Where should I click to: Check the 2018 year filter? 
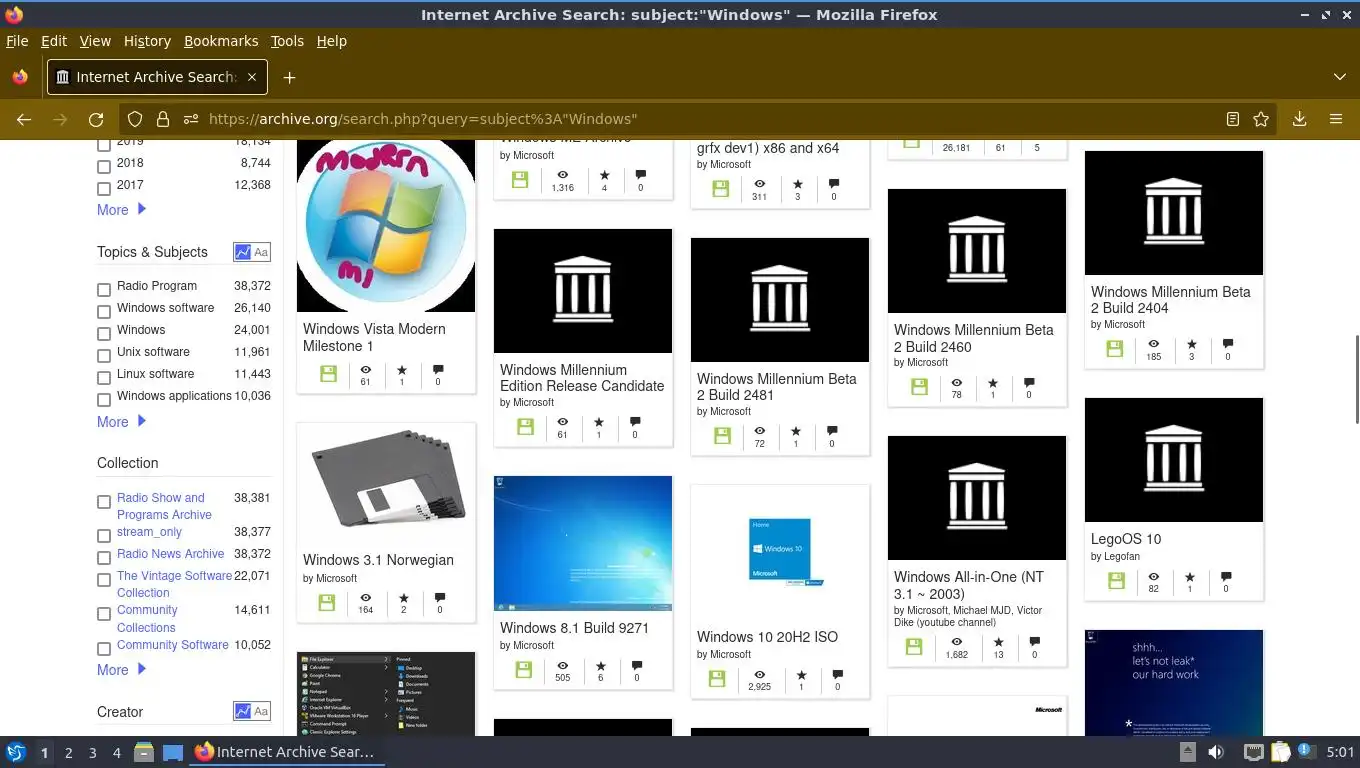click(x=104, y=165)
